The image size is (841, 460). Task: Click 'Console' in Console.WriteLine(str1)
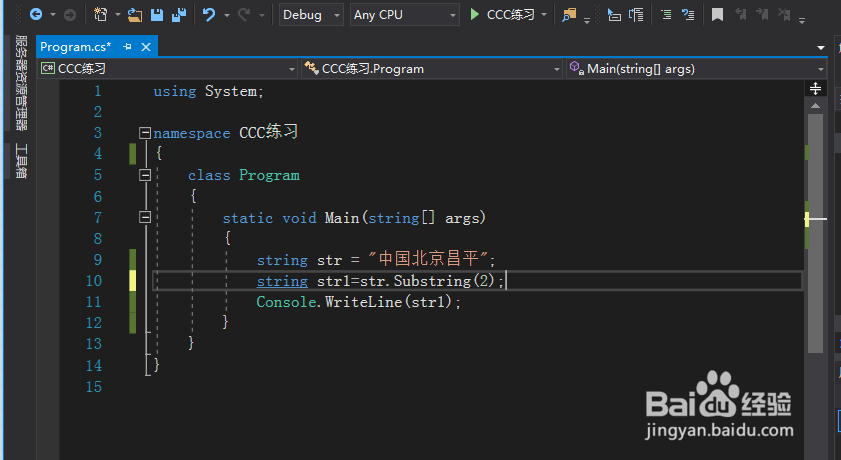(286, 302)
